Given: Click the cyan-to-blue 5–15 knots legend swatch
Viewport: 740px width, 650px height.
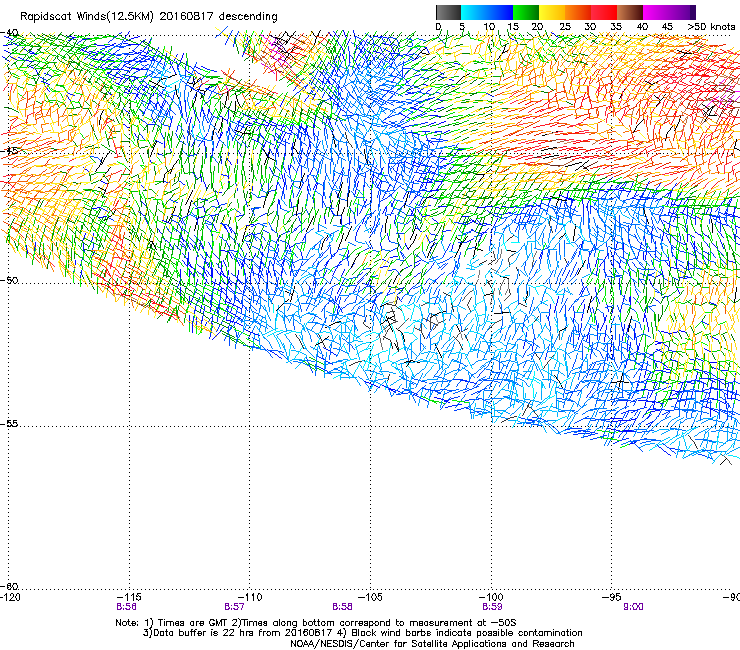Looking at the screenshot, I should (487, 12).
